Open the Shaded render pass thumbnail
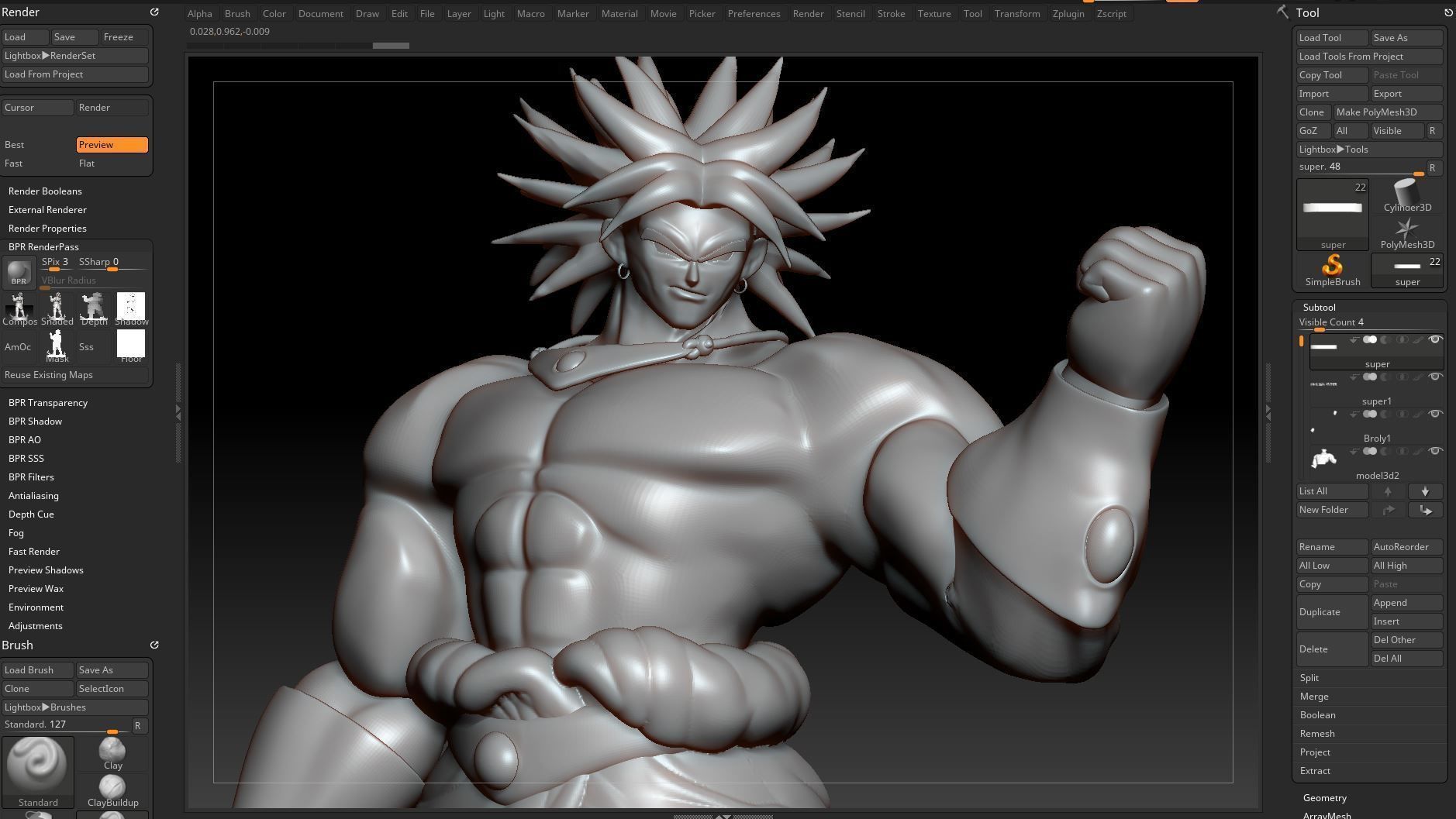 point(57,308)
